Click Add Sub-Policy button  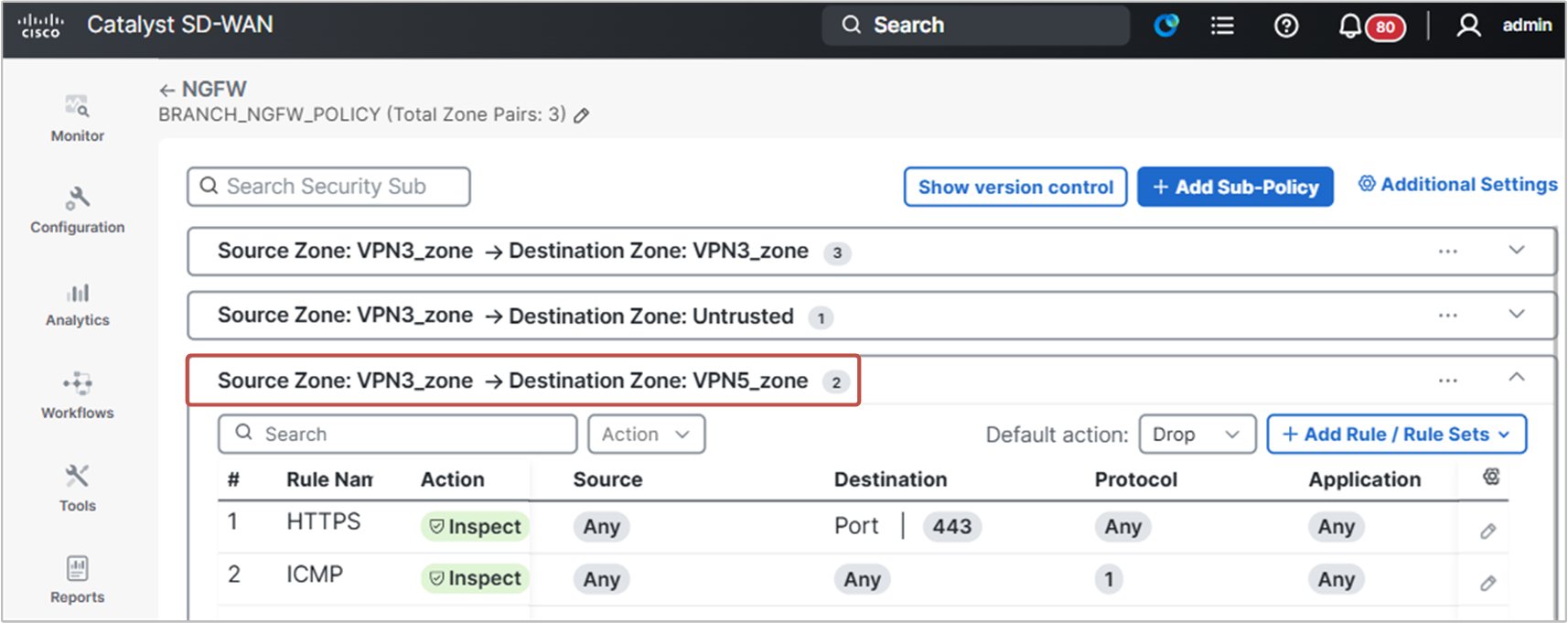1235,187
